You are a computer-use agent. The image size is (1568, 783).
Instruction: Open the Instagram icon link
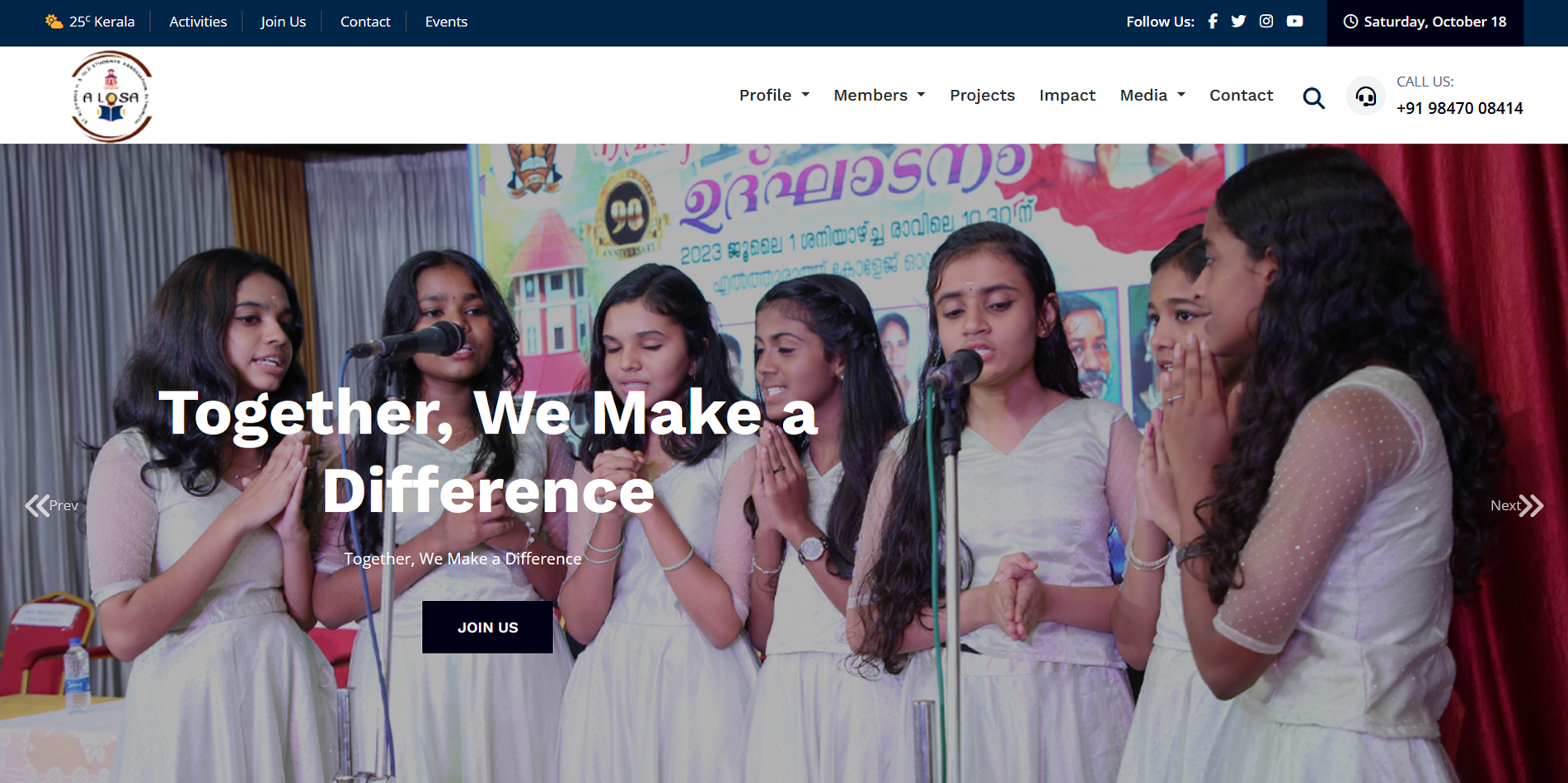[x=1266, y=21]
